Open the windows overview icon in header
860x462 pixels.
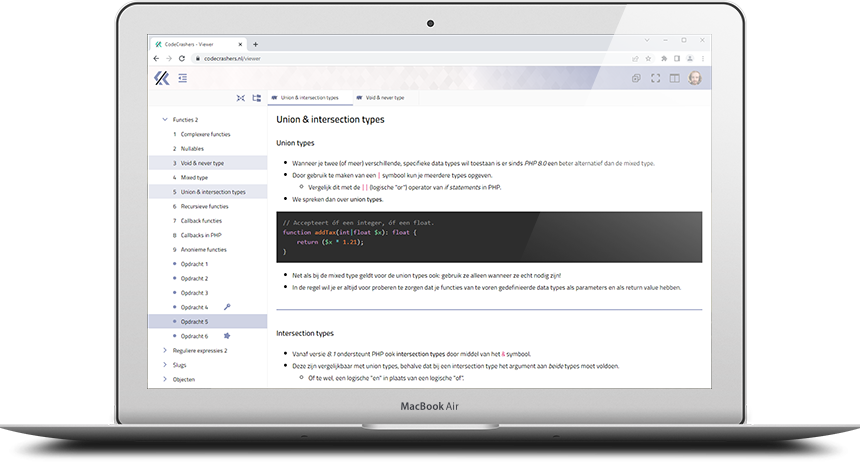tap(636, 78)
